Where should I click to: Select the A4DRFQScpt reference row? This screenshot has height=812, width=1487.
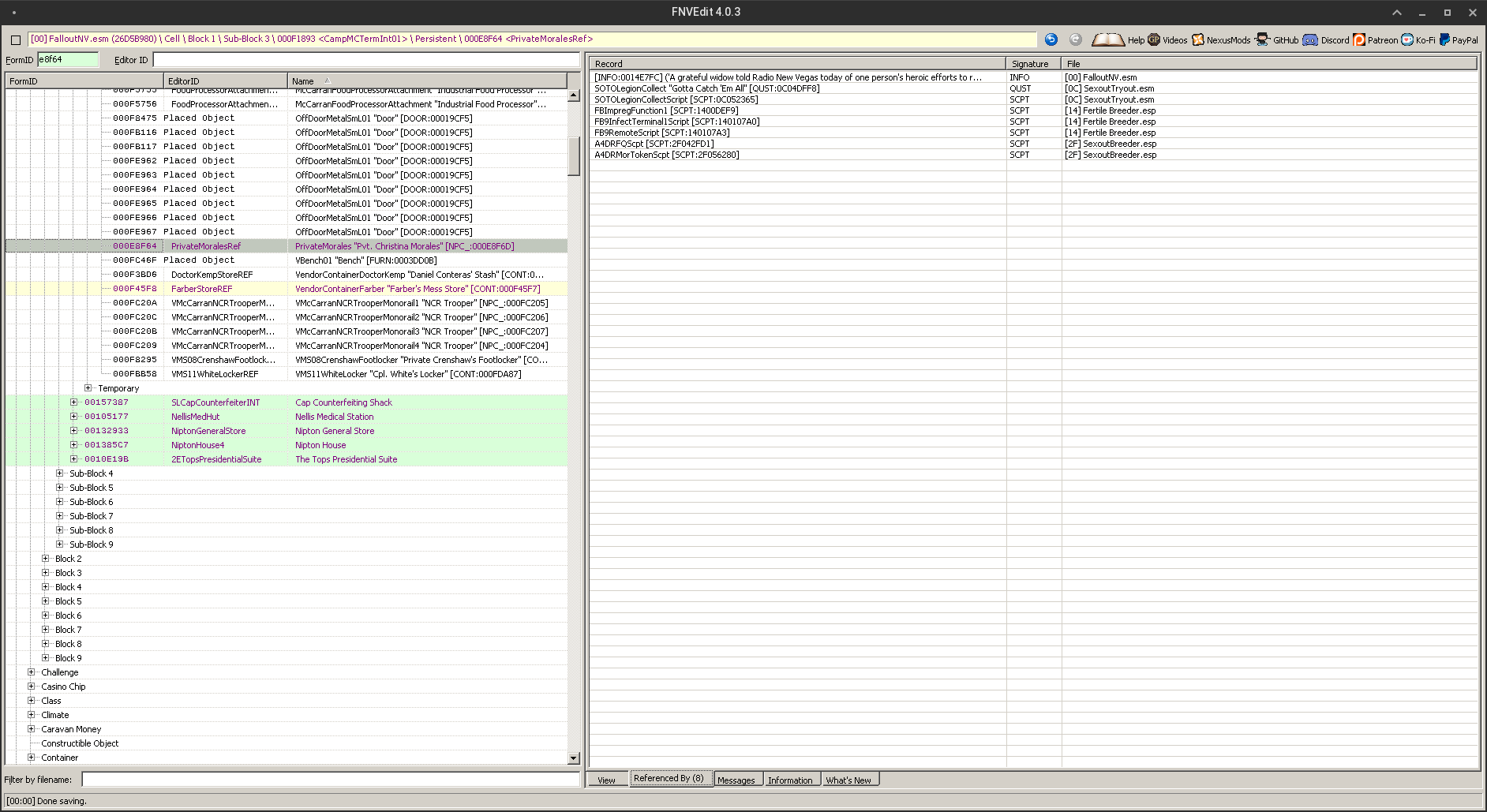pyautogui.click(x=1034, y=144)
